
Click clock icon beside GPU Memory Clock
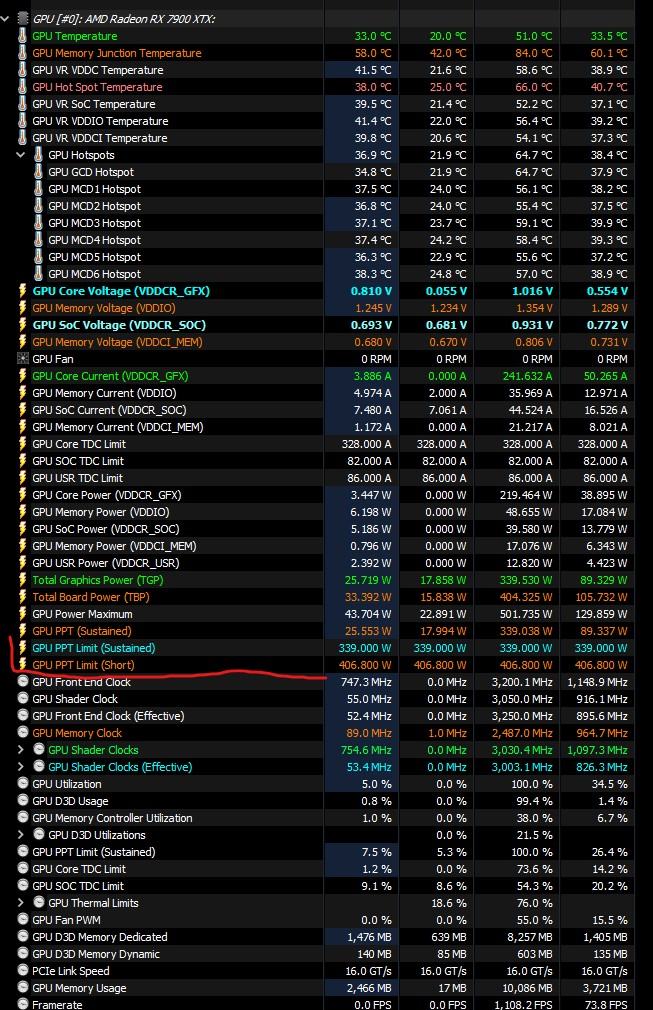23,733
